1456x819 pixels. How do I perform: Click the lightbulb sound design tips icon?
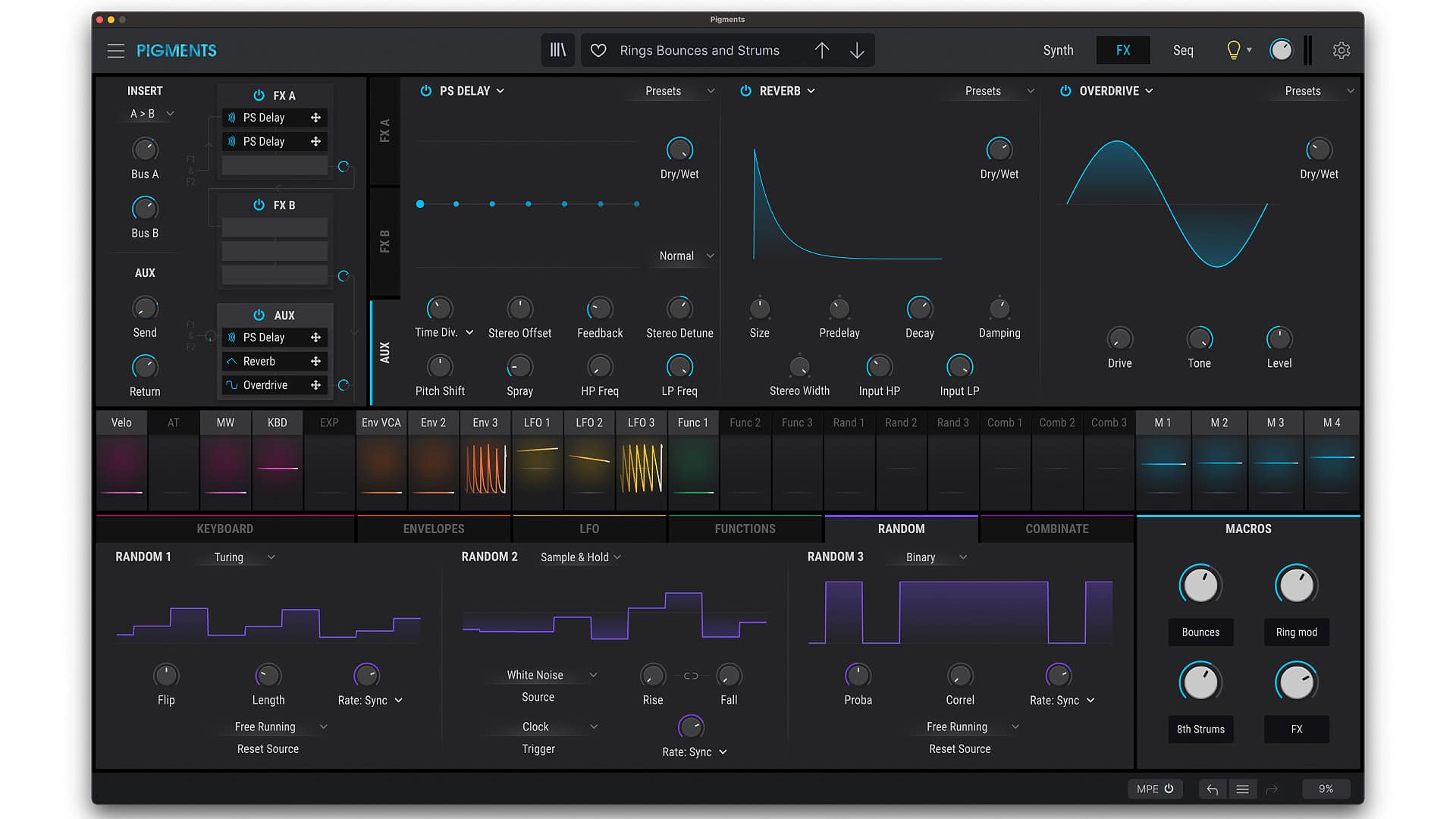tap(1233, 50)
